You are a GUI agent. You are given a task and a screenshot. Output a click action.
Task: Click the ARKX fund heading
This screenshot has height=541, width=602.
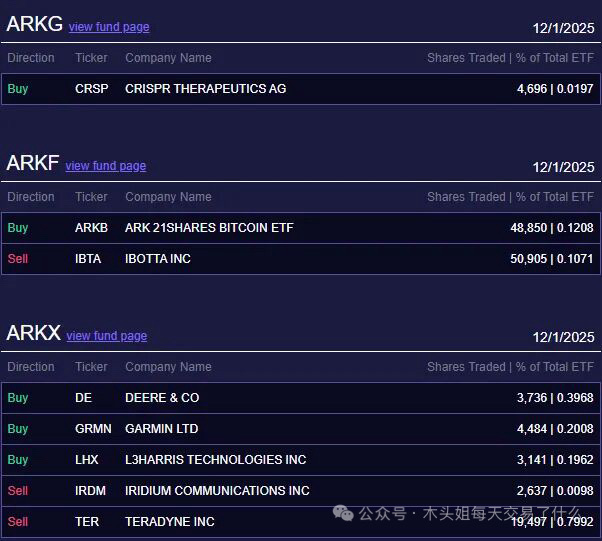(33, 333)
